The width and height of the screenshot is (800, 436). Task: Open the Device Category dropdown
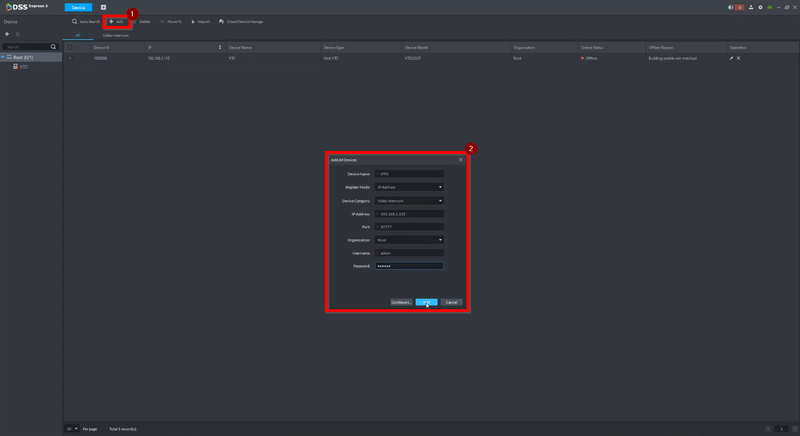click(409, 201)
